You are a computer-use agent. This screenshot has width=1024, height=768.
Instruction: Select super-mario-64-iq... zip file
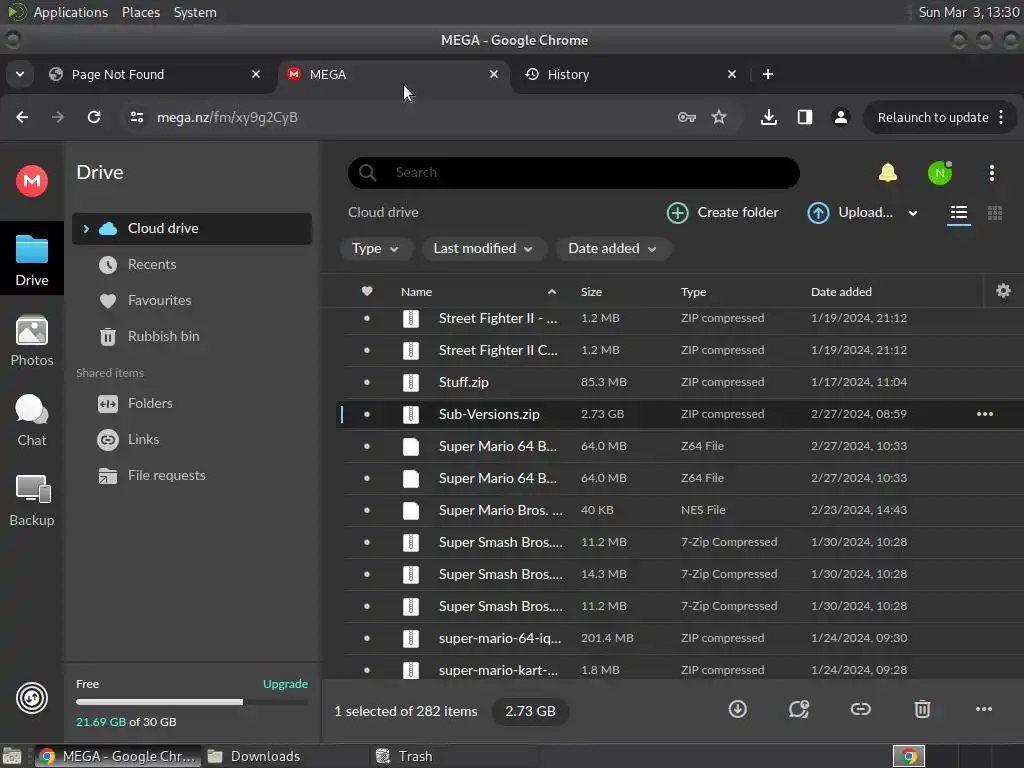tap(679, 638)
